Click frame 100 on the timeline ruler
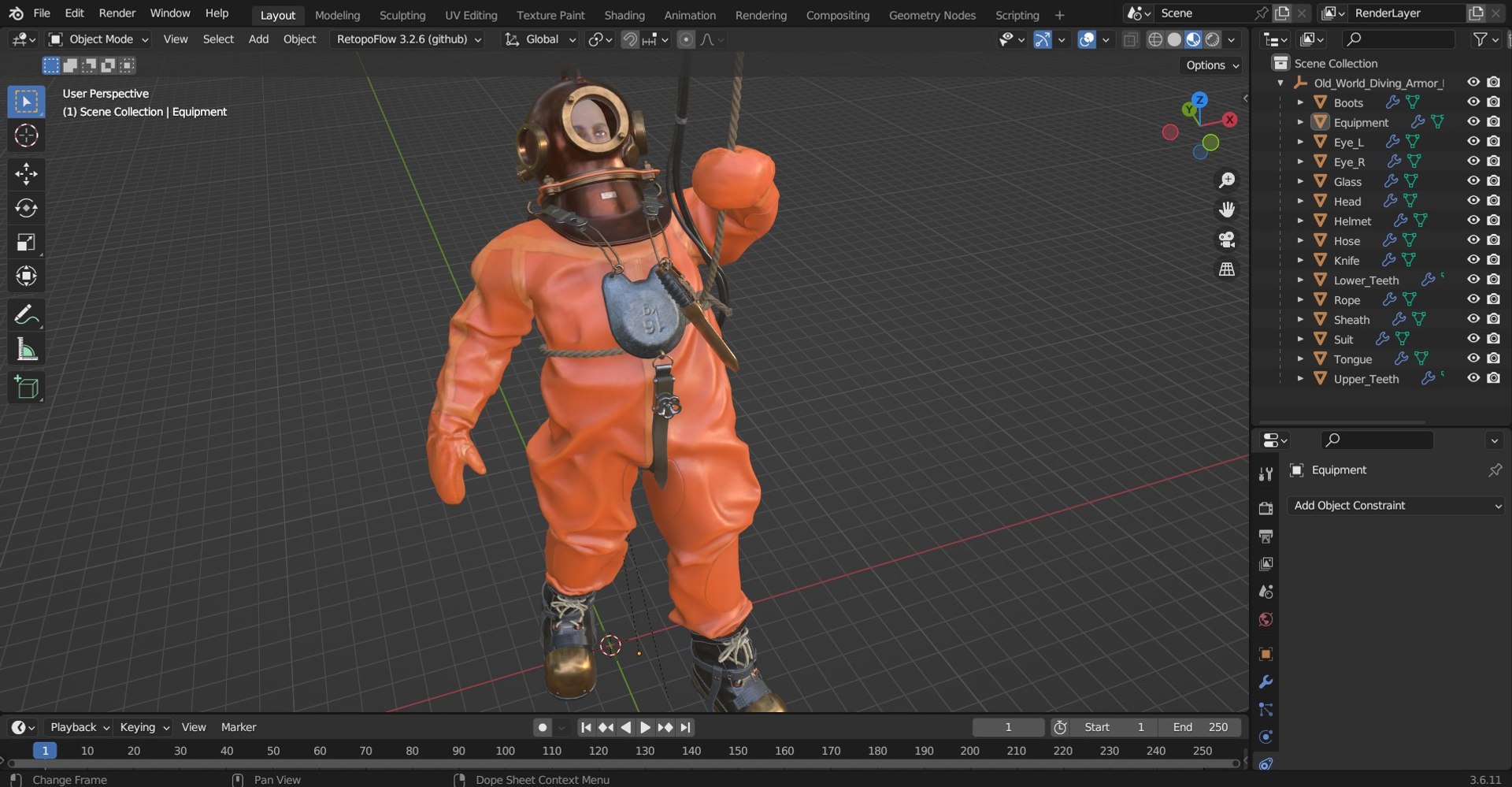The height and width of the screenshot is (787, 1512). pos(505,751)
